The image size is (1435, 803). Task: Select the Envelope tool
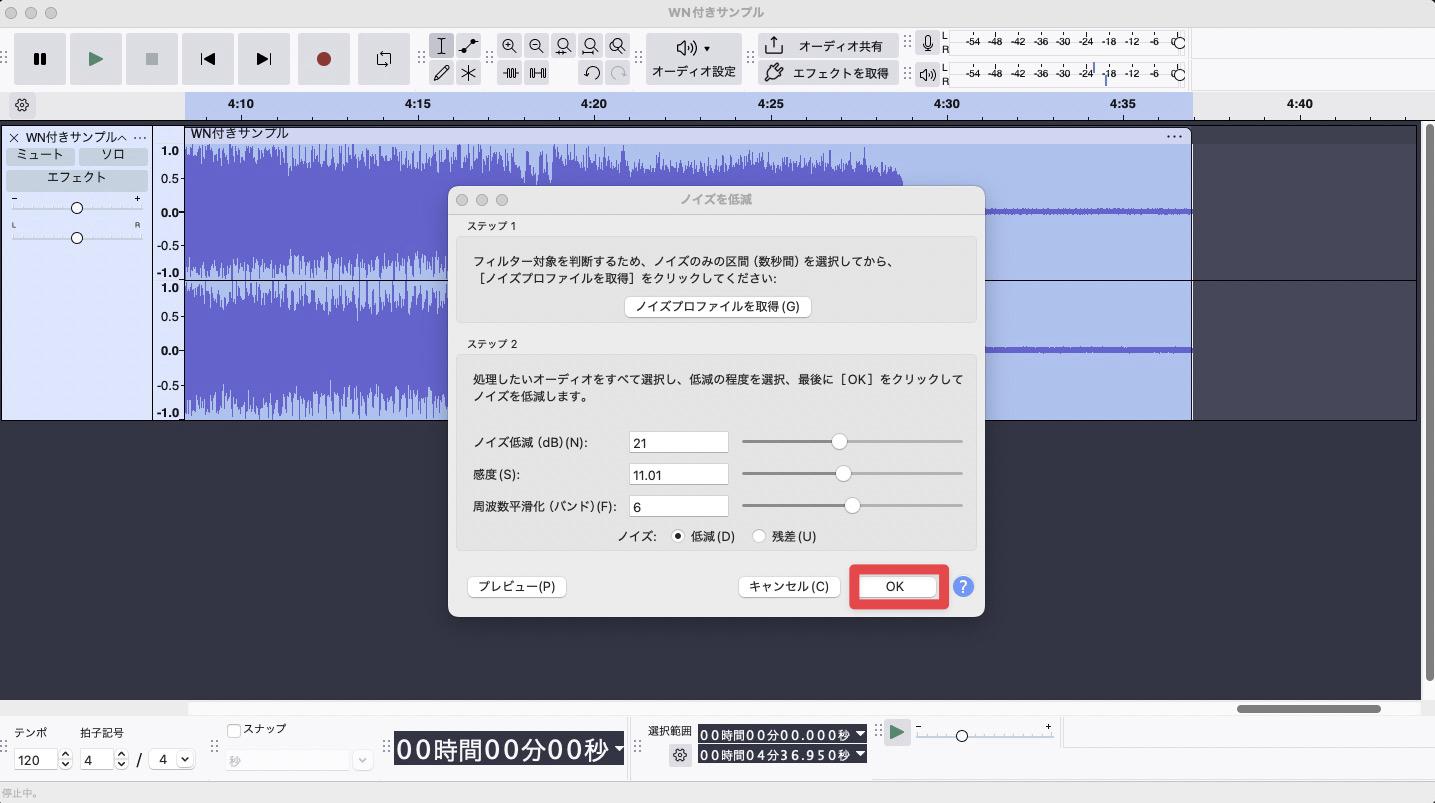point(468,45)
